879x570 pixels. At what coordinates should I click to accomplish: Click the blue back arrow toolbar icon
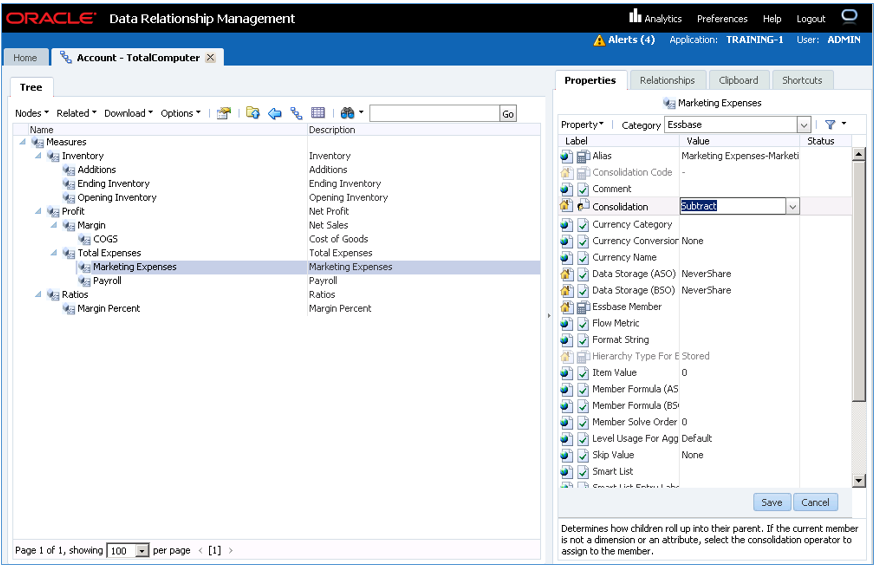click(x=275, y=114)
